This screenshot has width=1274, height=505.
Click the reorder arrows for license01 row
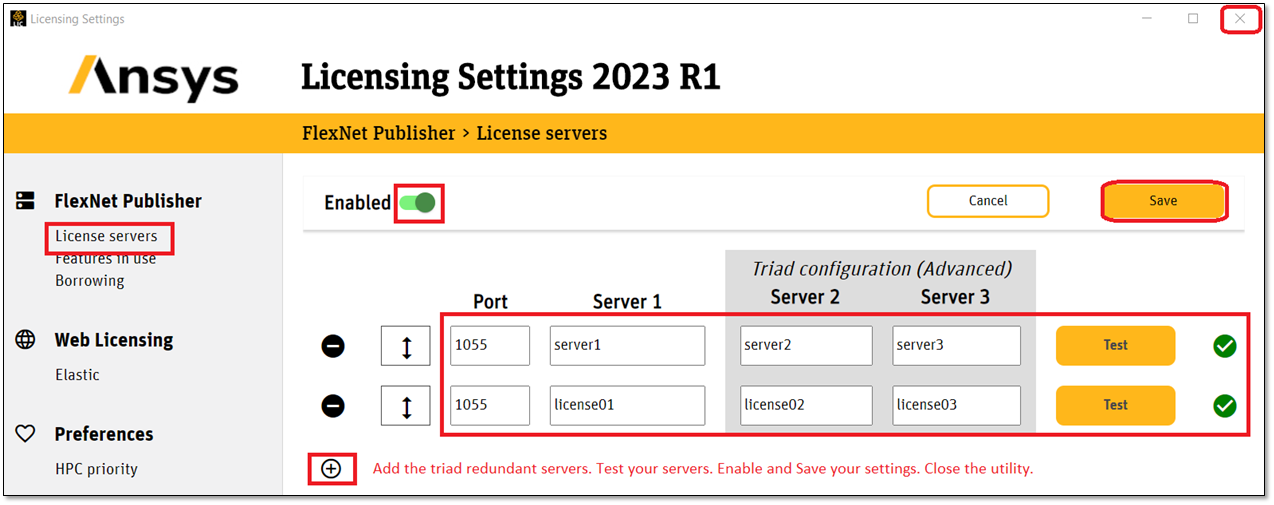click(x=406, y=406)
